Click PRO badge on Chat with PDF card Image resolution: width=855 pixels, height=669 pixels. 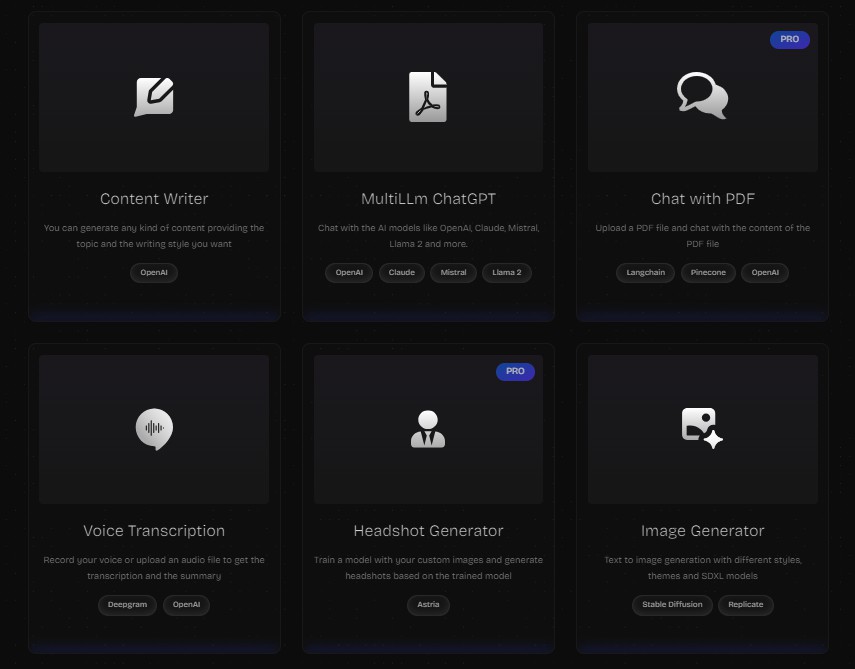(x=790, y=39)
